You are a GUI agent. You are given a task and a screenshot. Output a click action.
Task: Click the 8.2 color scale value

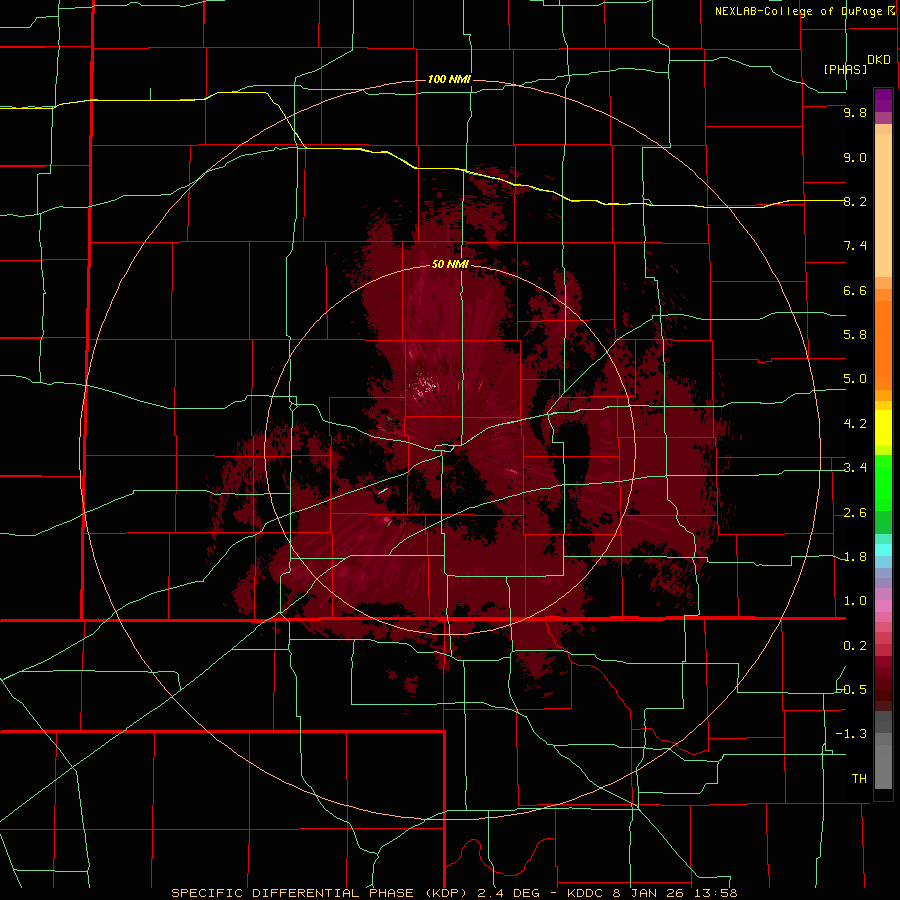[x=855, y=201]
